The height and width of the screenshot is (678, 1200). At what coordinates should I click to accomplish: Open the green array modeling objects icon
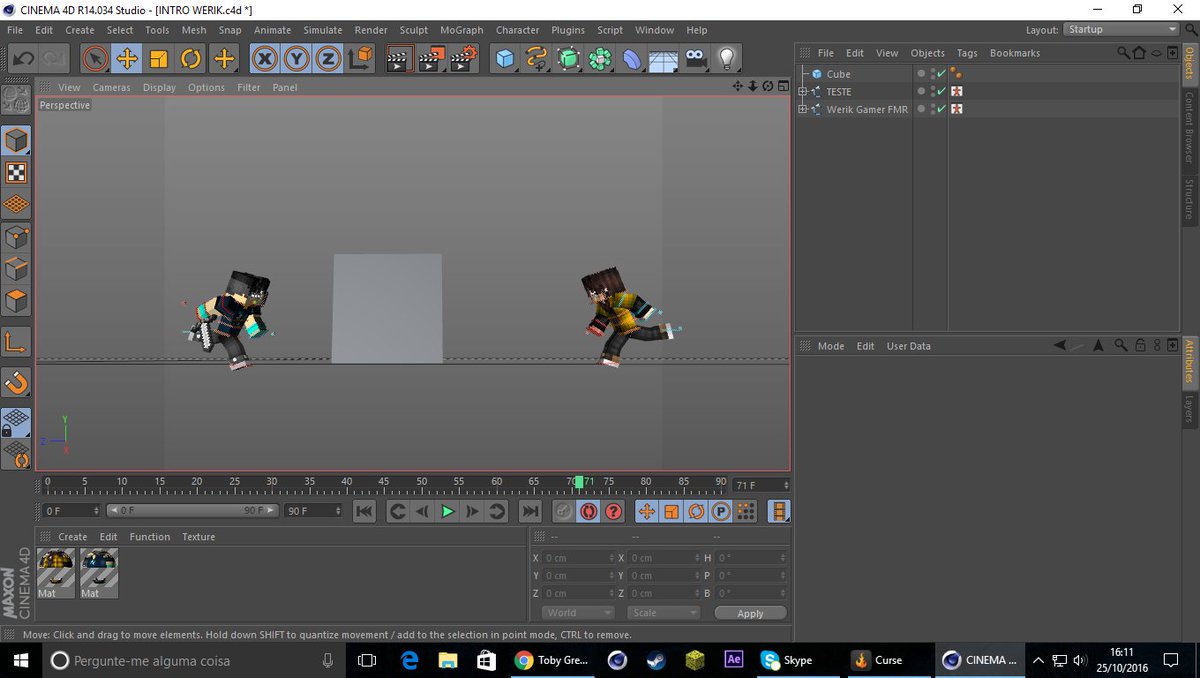tap(600, 59)
